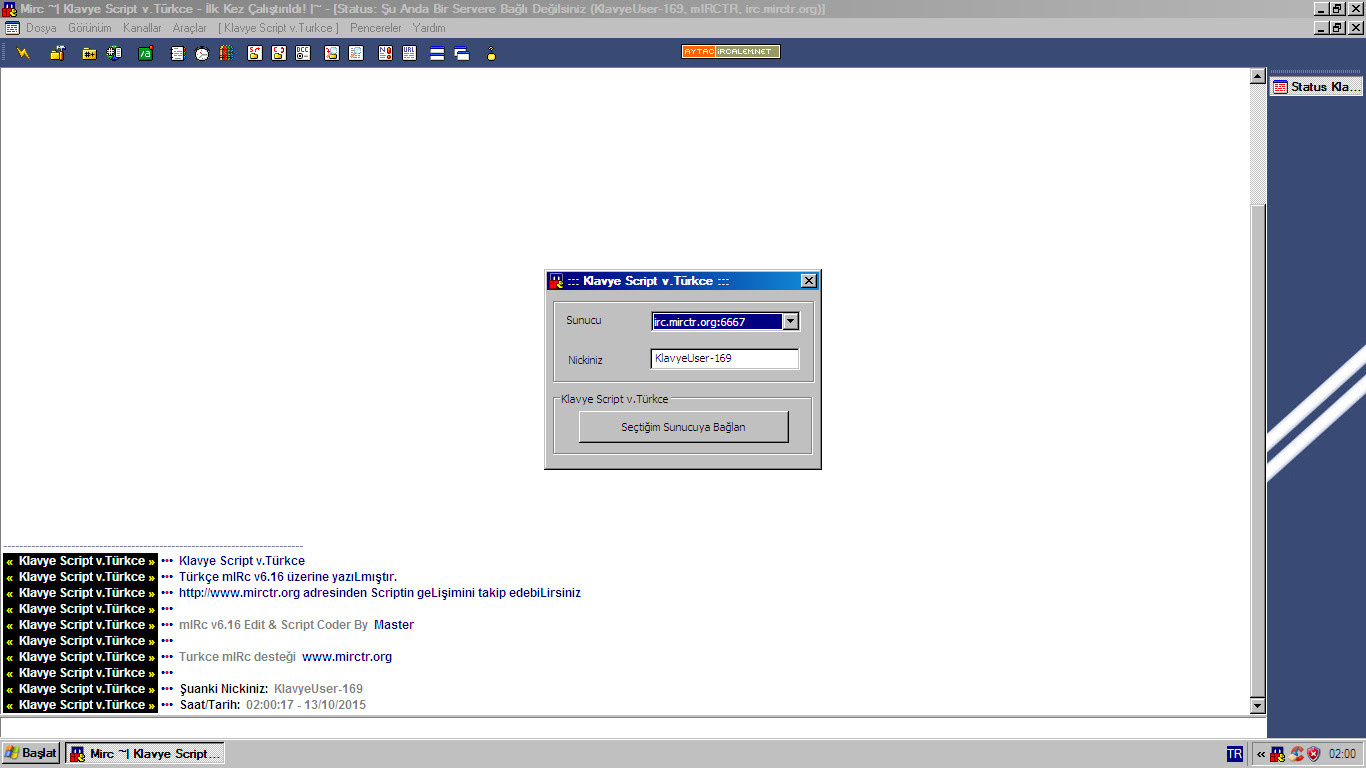Open Log Files magnifier icon
Viewport: 1366px width, 768px height.
356,53
